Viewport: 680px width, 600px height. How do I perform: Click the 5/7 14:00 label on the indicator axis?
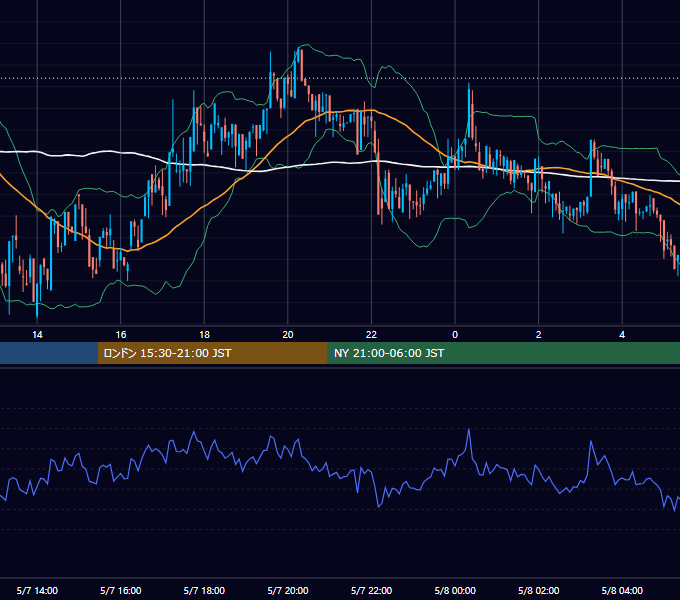tap(37, 590)
